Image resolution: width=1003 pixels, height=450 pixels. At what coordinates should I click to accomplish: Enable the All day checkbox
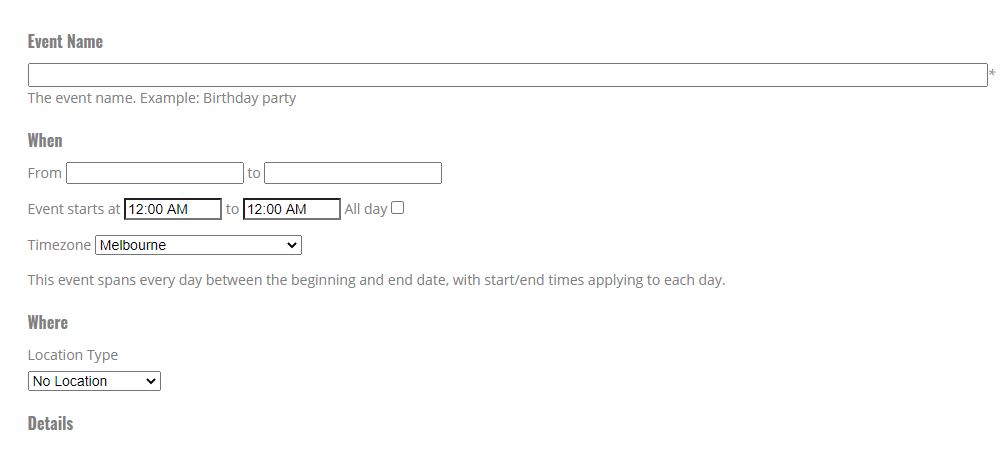click(x=398, y=208)
